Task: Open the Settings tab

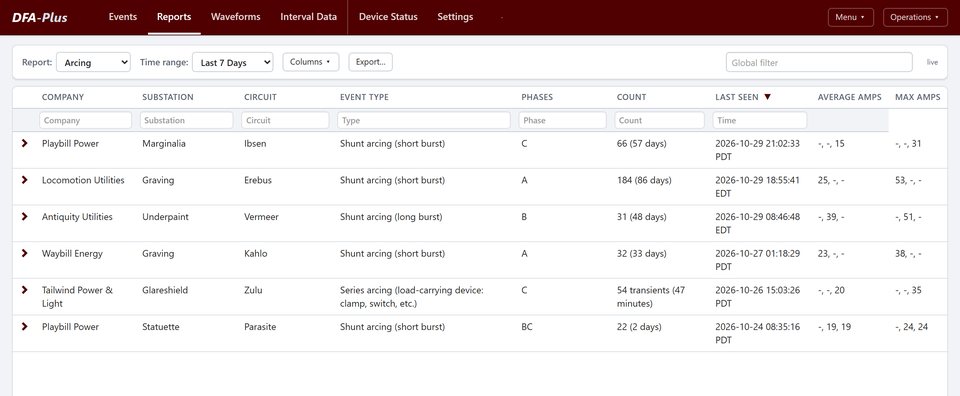Action: pyautogui.click(x=455, y=17)
